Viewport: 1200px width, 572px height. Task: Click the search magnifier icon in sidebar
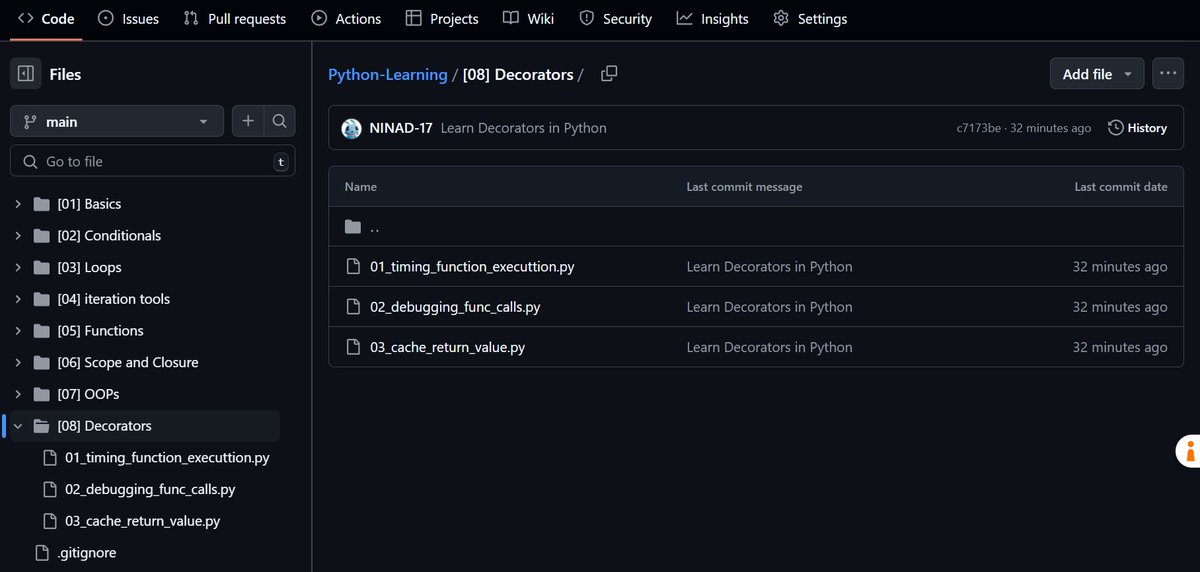280,122
